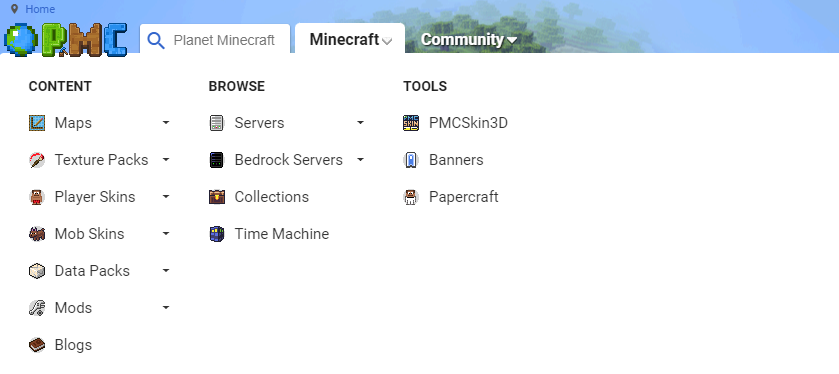
Task: Click the Texture Packs brush icon
Action: [37, 160]
